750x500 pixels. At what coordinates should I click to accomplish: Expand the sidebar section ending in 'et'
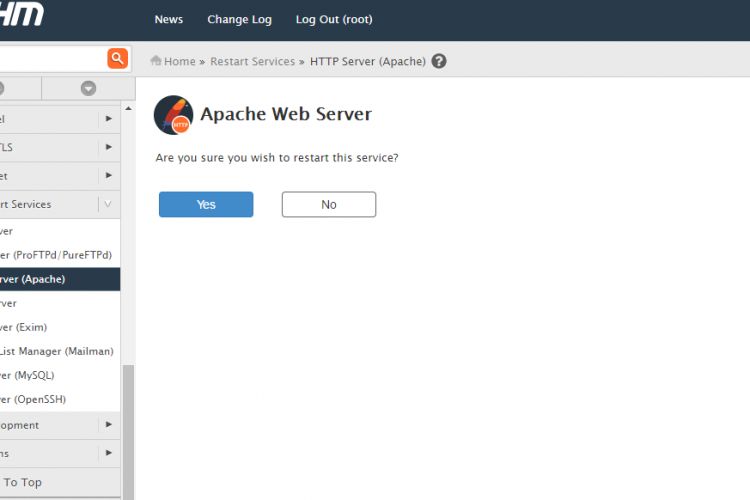[x=109, y=176]
